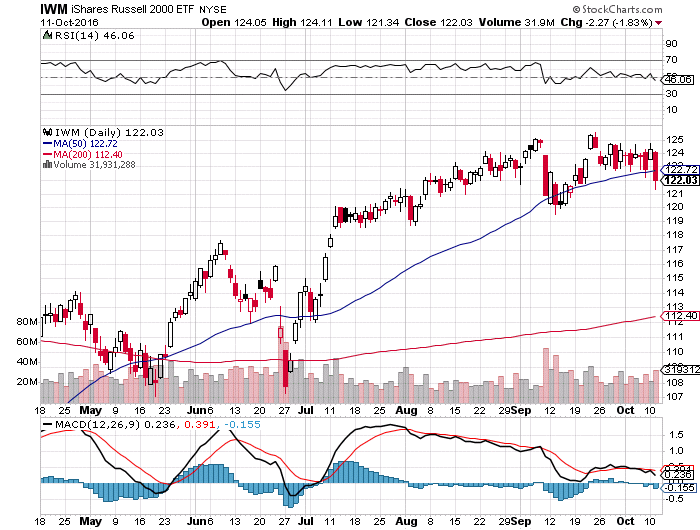Click the 0.236 MACD tag on right axis
The height and width of the screenshot is (530, 700).
click(679, 475)
